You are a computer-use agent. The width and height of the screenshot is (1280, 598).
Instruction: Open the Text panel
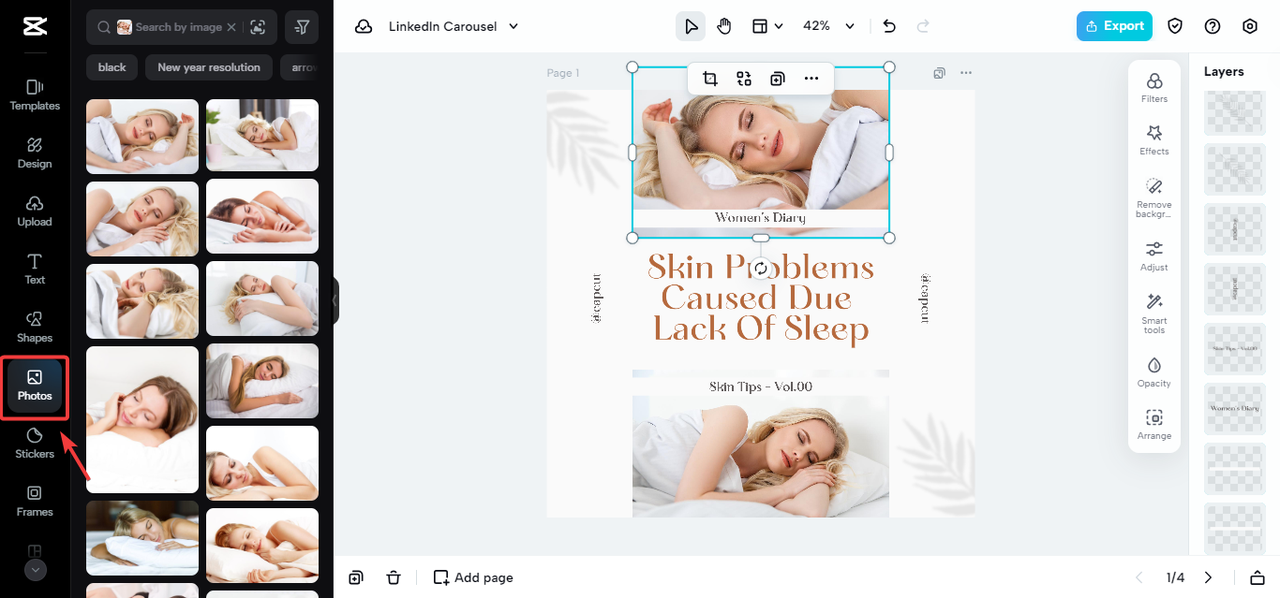[34, 268]
